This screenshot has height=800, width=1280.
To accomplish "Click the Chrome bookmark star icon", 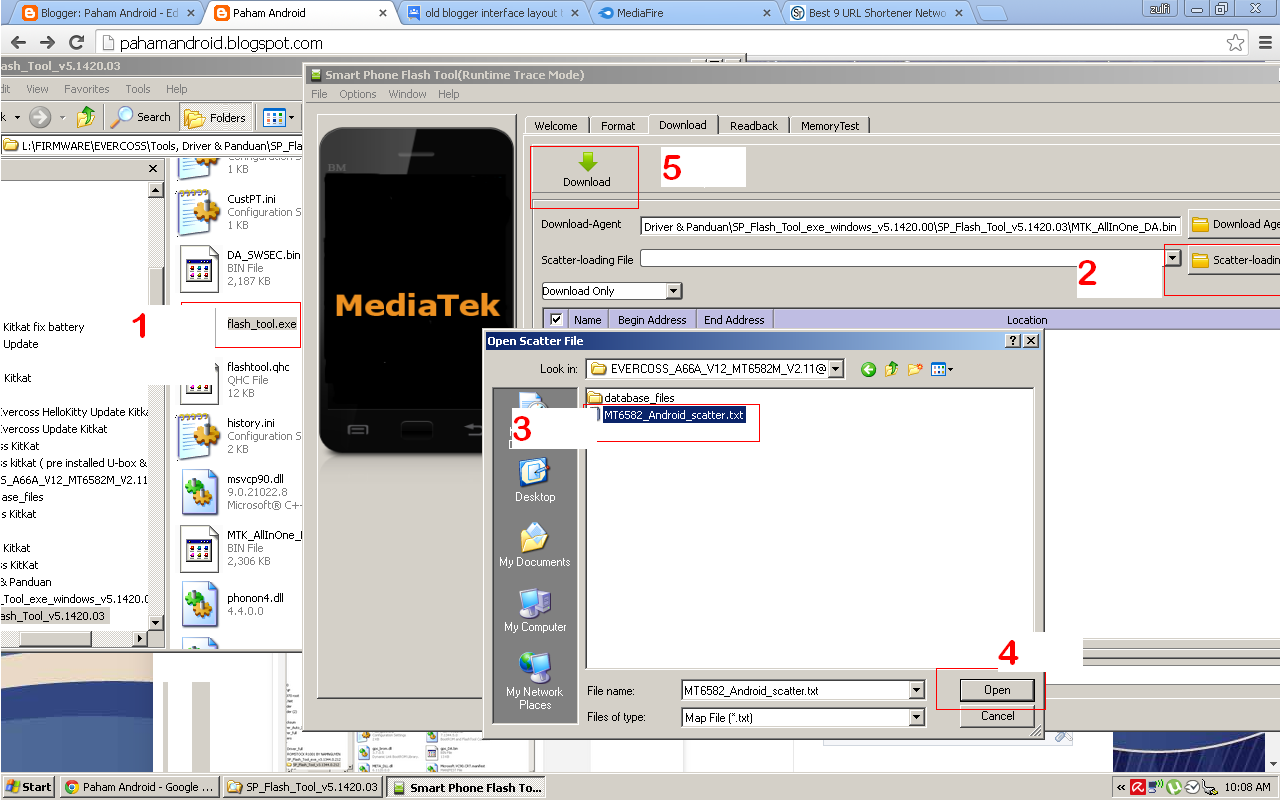I will click(x=1236, y=43).
